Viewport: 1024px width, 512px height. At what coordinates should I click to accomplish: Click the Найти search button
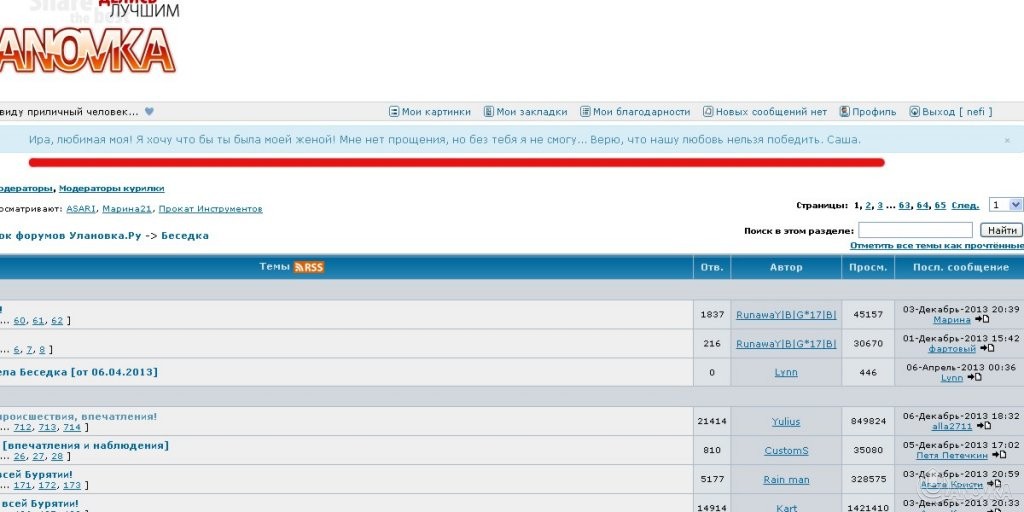pos(1001,230)
